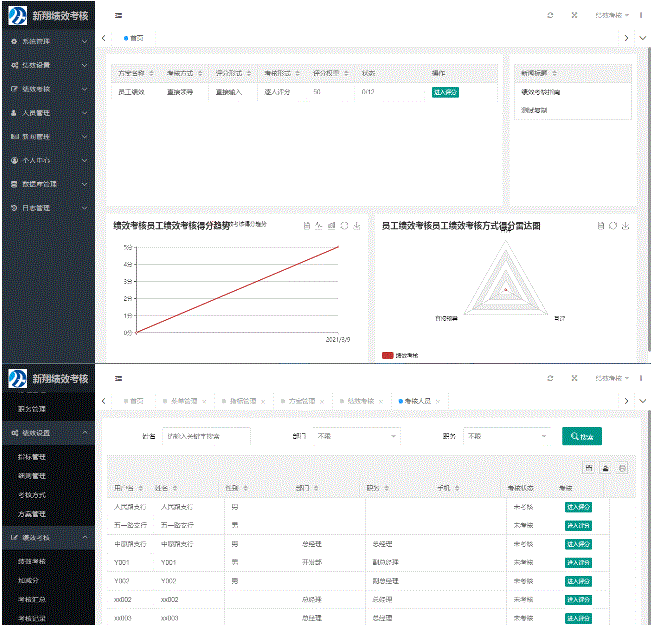Click the 人员管理 person icon in the sidebar
The width and height of the screenshot is (652, 625).
pos(14,113)
